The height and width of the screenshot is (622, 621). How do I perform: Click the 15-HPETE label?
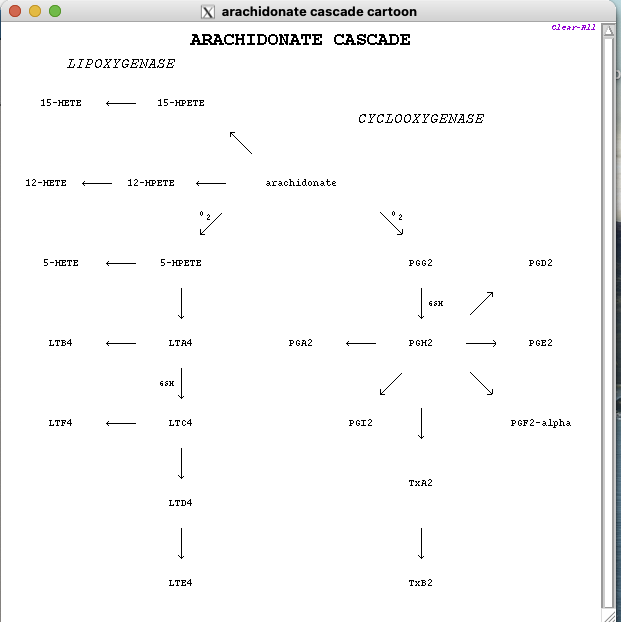pos(181,103)
